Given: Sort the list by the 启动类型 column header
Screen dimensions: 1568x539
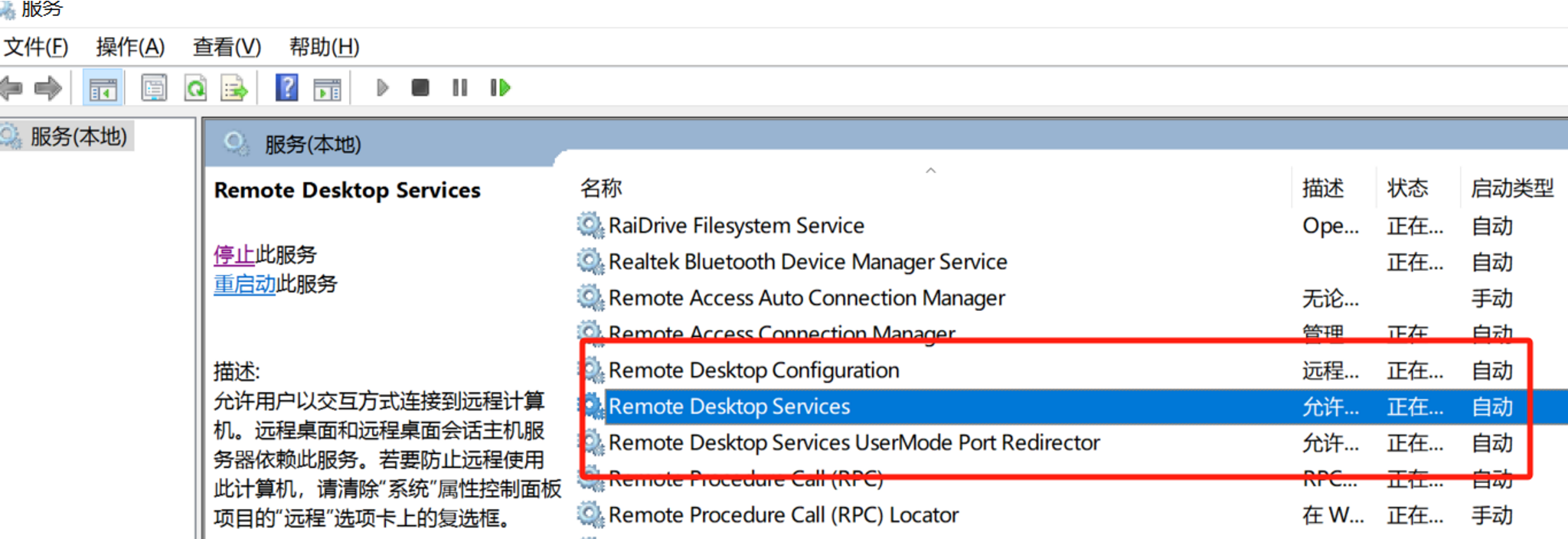Looking at the screenshot, I should [1511, 188].
